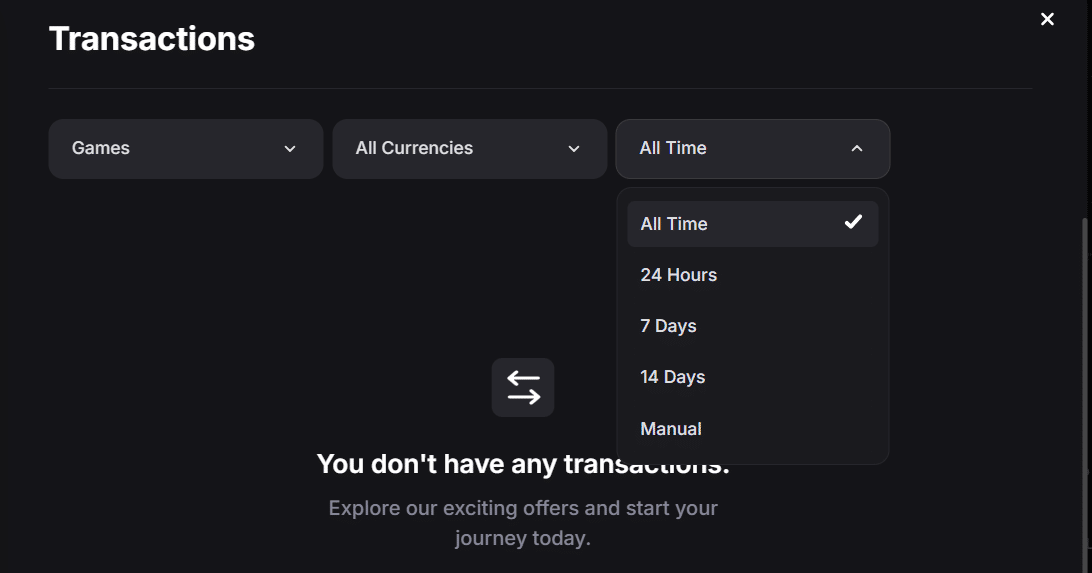Click the swap arrows transactions icon
The width and height of the screenshot is (1092, 573).
click(523, 387)
